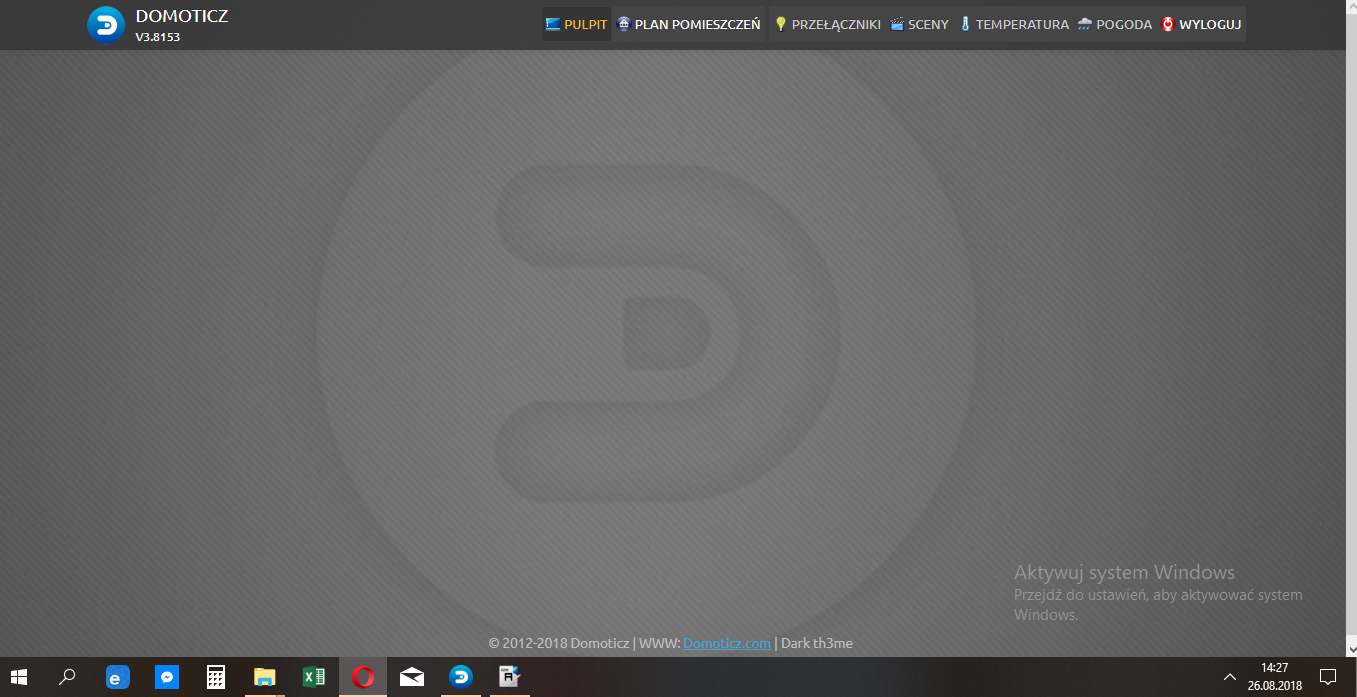1357x697 pixels.
Task: Follow the Domoticz.com footer link
Action: (x=727, y=643)
